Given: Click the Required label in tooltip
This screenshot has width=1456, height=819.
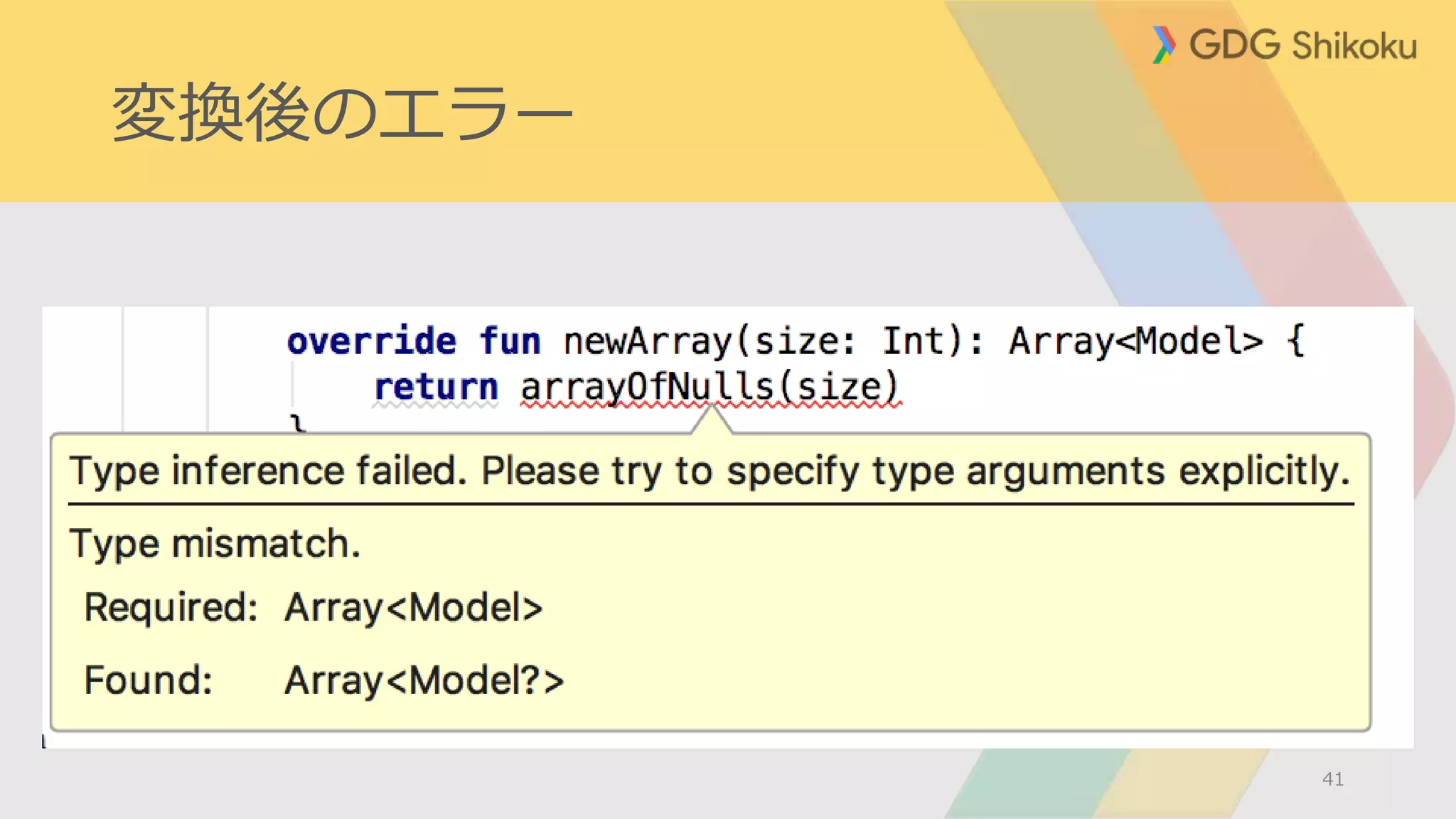Looking at the screenshot, I should [171, 608].
